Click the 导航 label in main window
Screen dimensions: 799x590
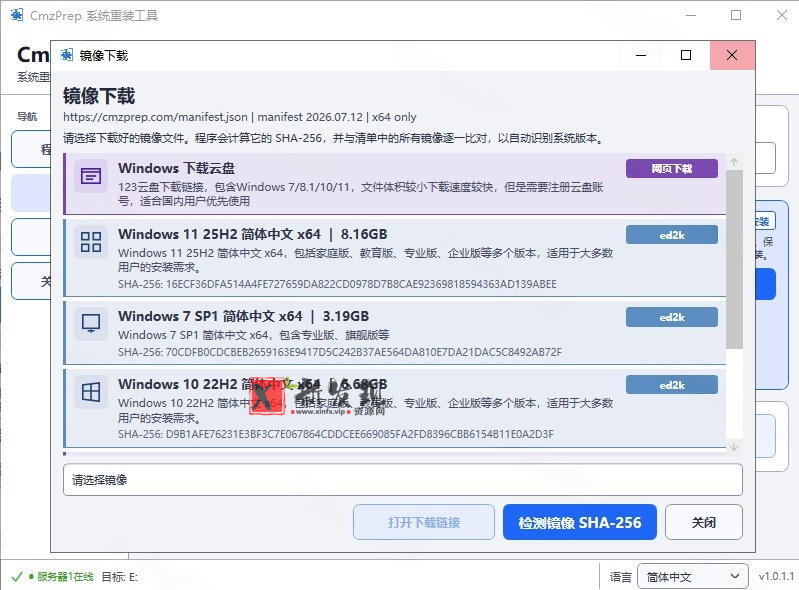tap(27, 116)
